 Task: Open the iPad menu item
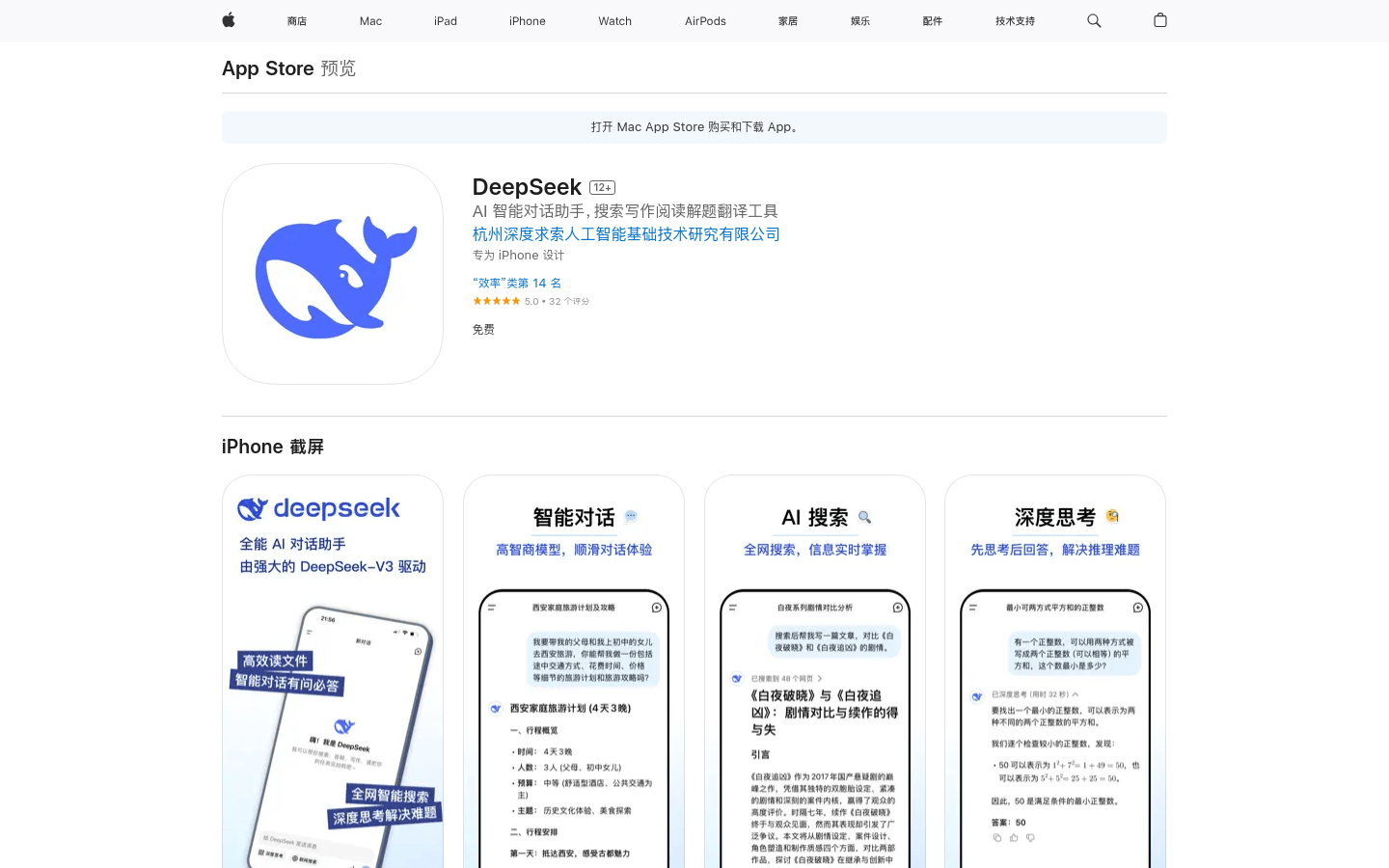click(x=446, y=21)
